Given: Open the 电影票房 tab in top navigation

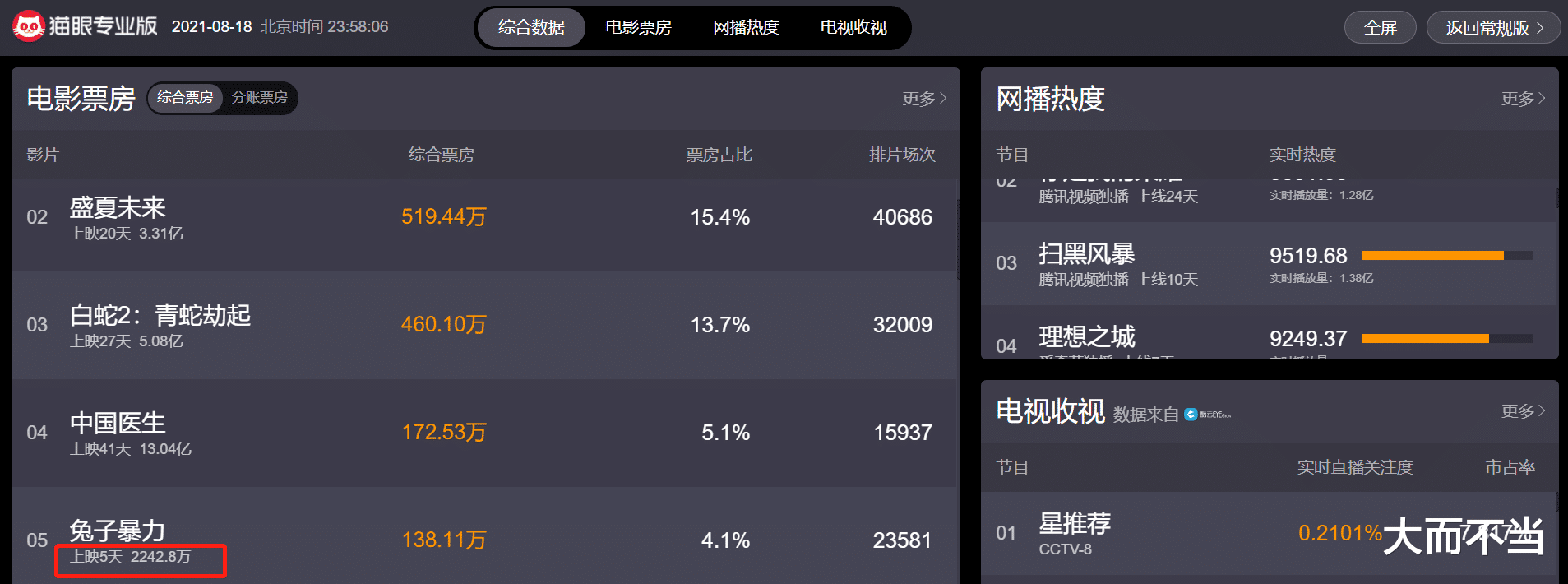Looking at the screenshot, I should coord(638,28).
